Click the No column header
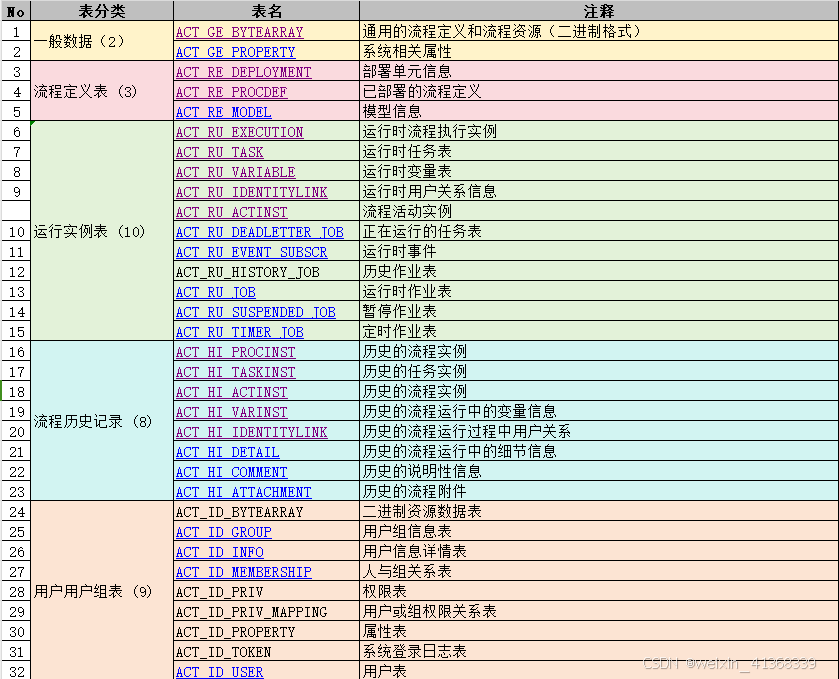 16,11
